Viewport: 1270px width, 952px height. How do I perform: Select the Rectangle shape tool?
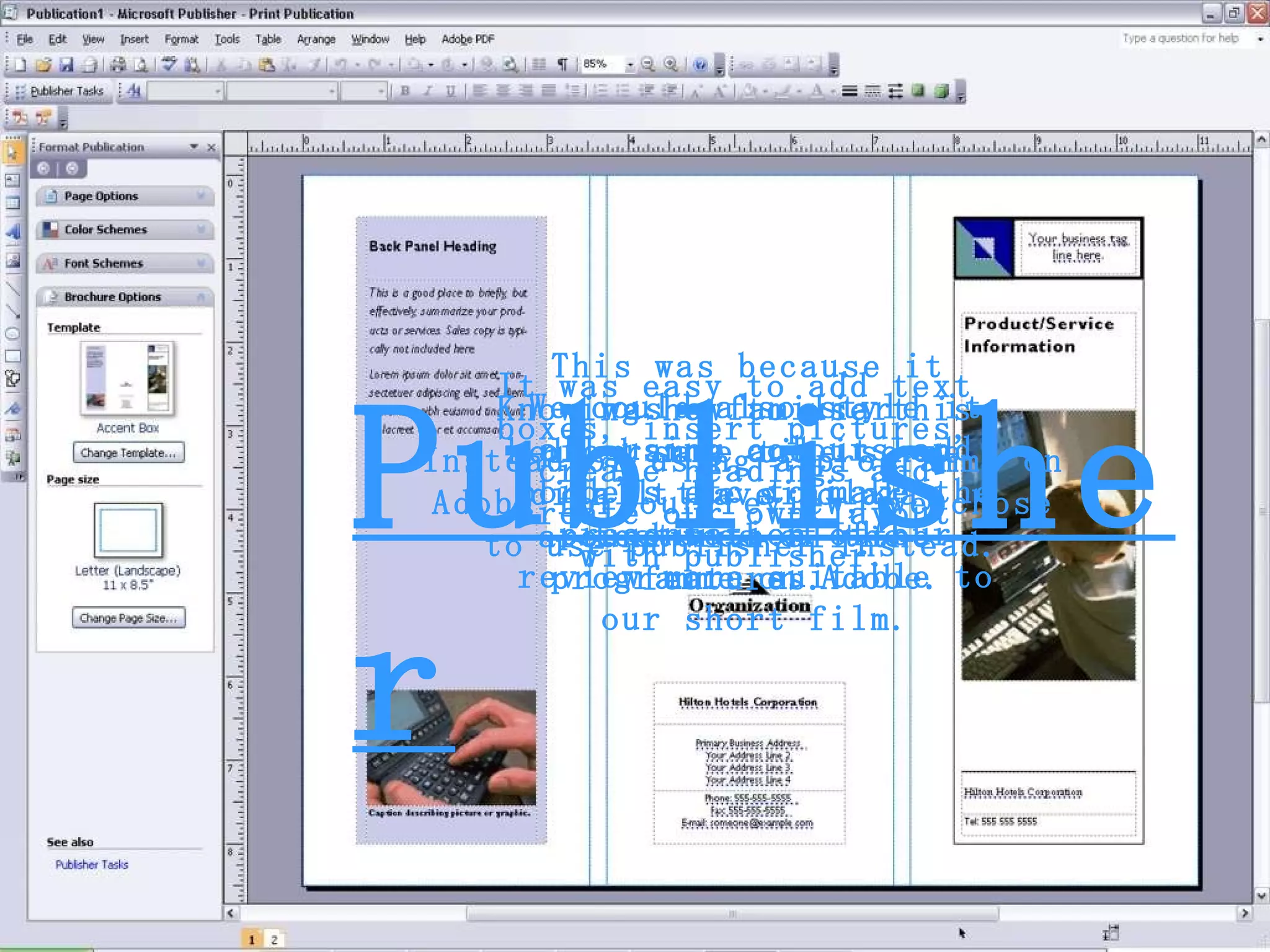tap(12, 356)
